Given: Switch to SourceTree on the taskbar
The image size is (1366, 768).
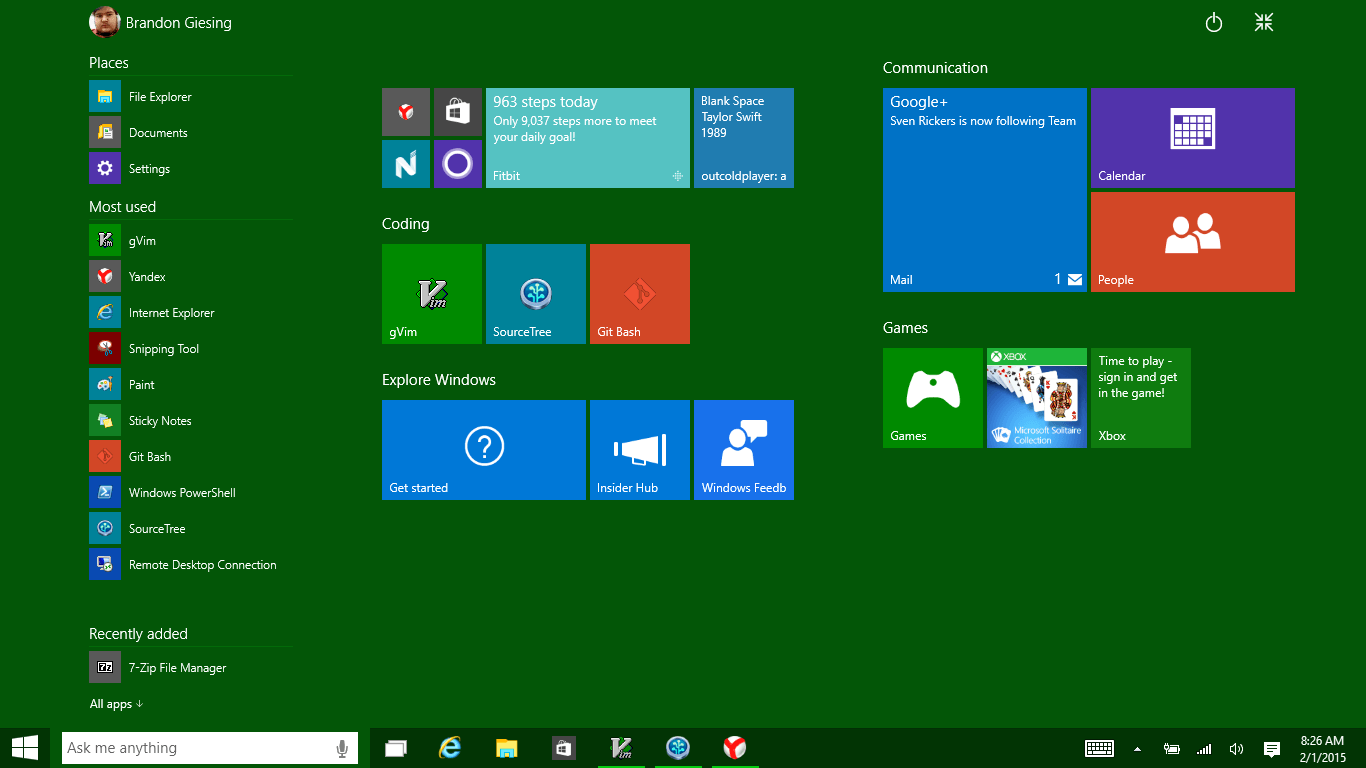Looking at the screenshot, I should (678, 748).
